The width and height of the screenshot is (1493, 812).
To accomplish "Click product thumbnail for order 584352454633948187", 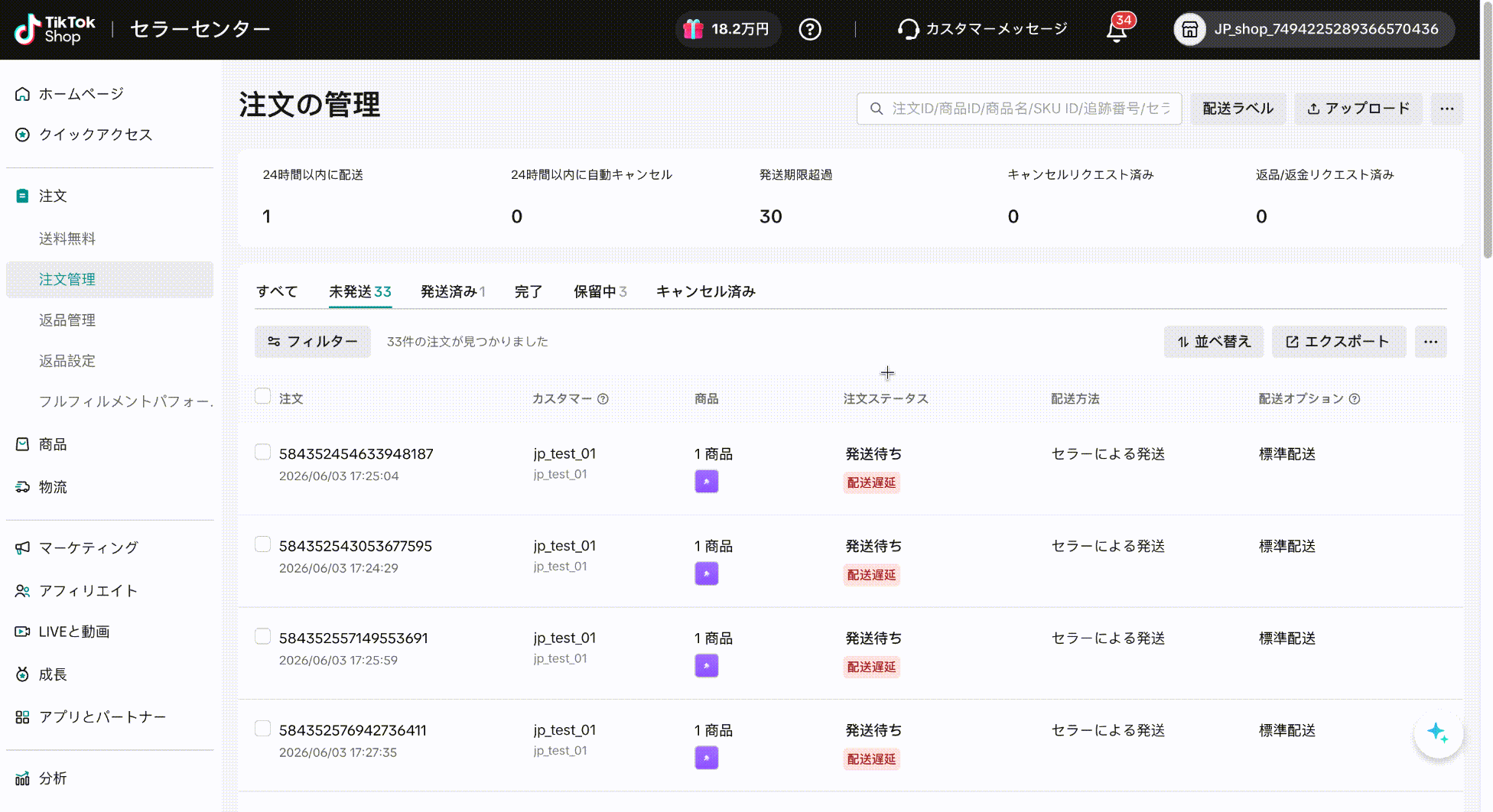I will coord(706,482).
